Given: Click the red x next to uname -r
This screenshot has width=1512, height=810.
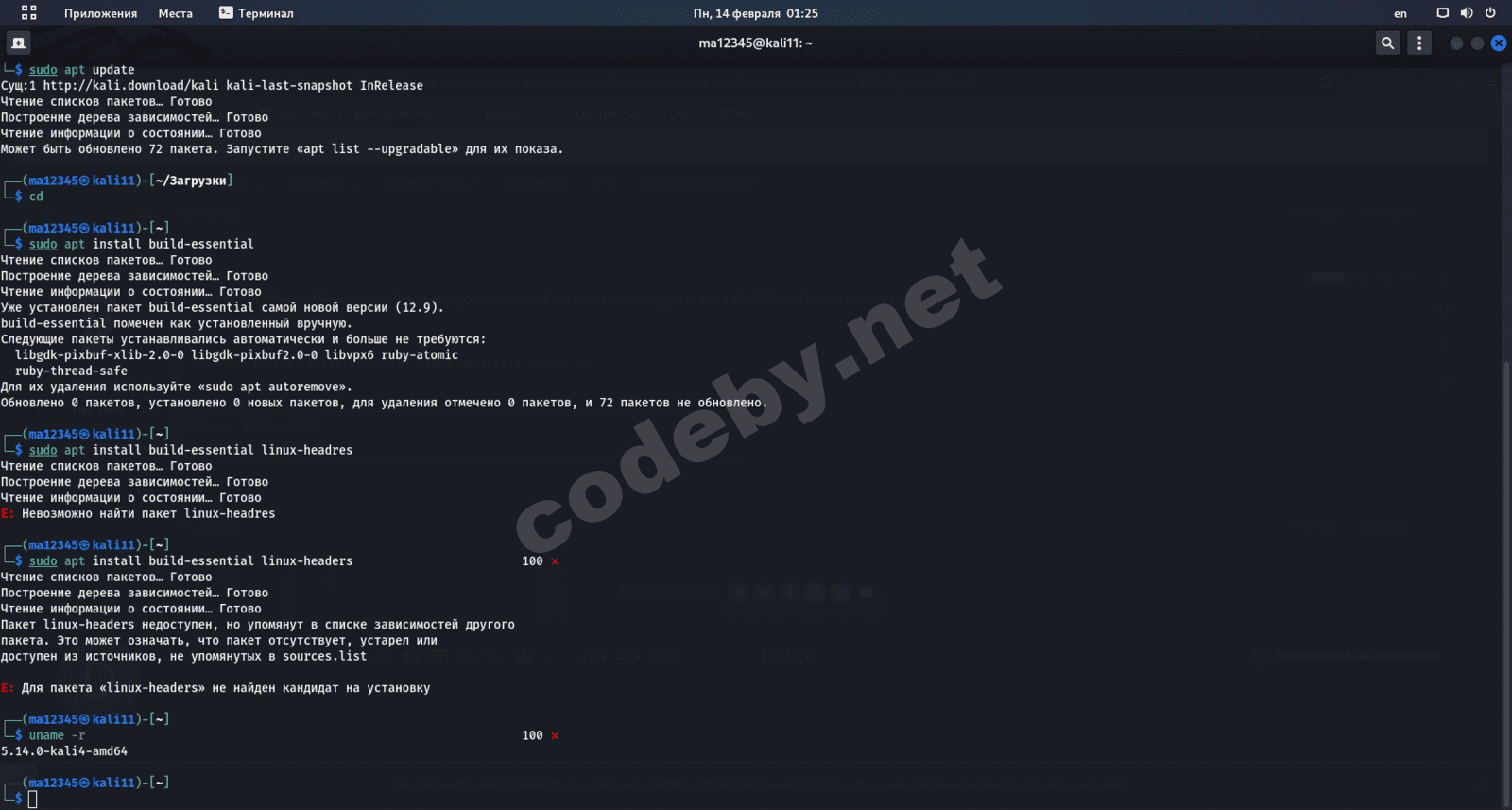Looking at the screenshot, I should (555, 735).
